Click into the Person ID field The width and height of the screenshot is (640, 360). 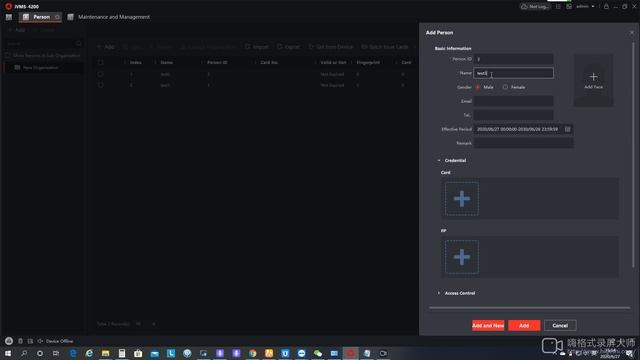click(513, 59)
